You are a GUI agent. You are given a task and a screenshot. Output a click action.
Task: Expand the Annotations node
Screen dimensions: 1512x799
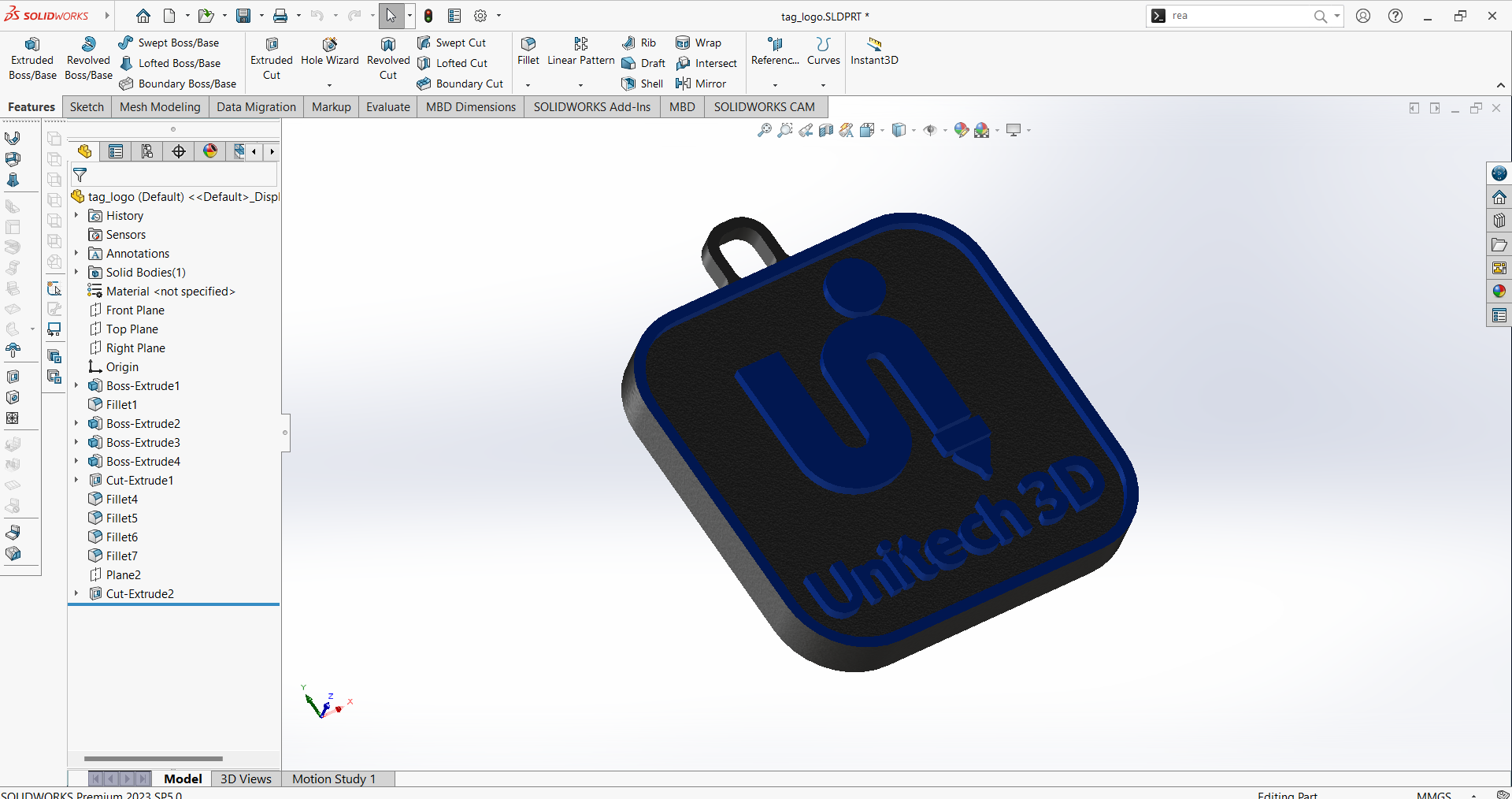pos(76,253)
